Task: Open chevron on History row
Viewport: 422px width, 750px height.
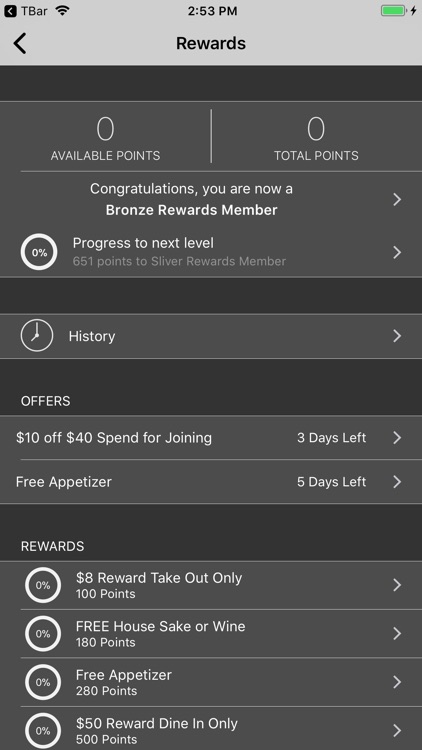Action: coord(397,336)
